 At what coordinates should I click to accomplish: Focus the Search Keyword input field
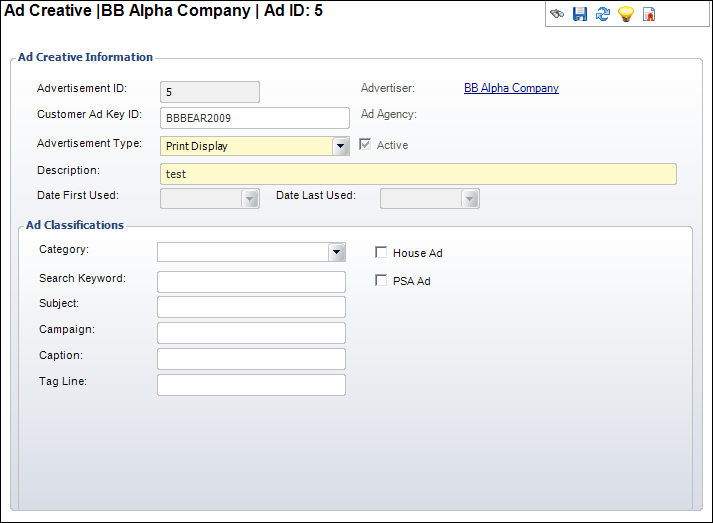(251, 281)
